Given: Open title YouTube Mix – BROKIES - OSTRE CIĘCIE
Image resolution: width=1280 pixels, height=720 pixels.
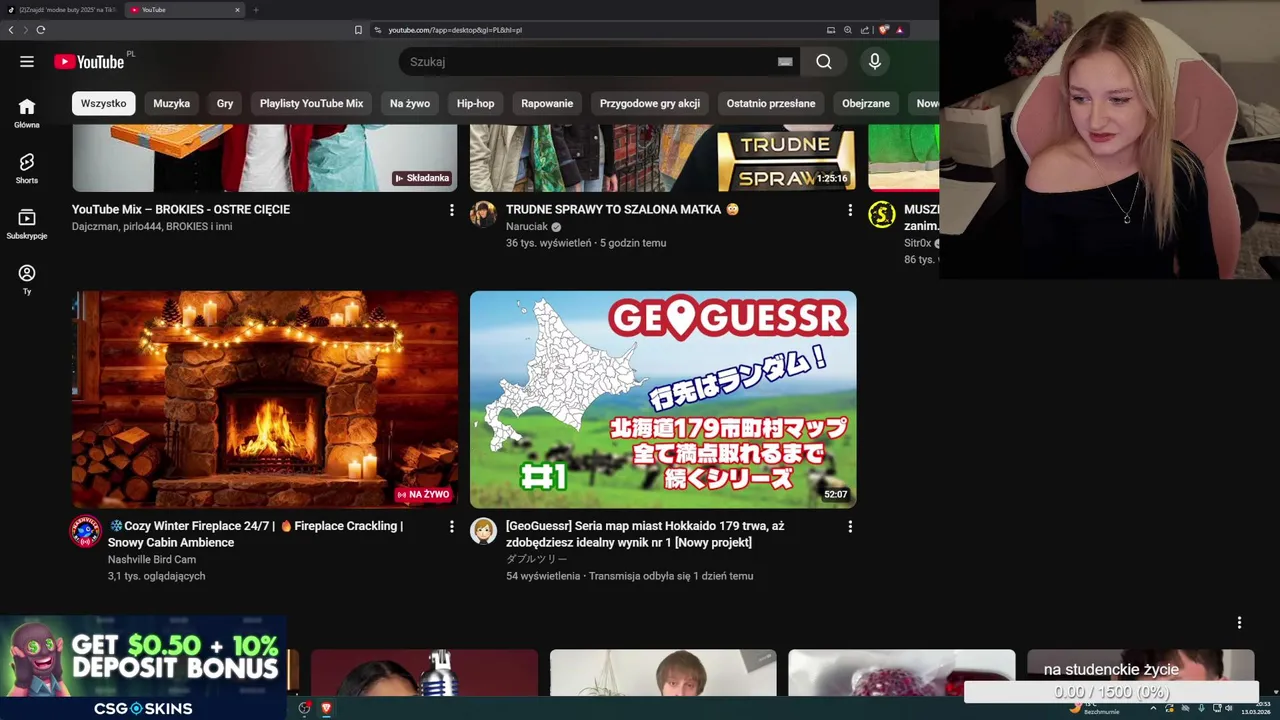Looking at the screenshot, I should tap(181, 210).
